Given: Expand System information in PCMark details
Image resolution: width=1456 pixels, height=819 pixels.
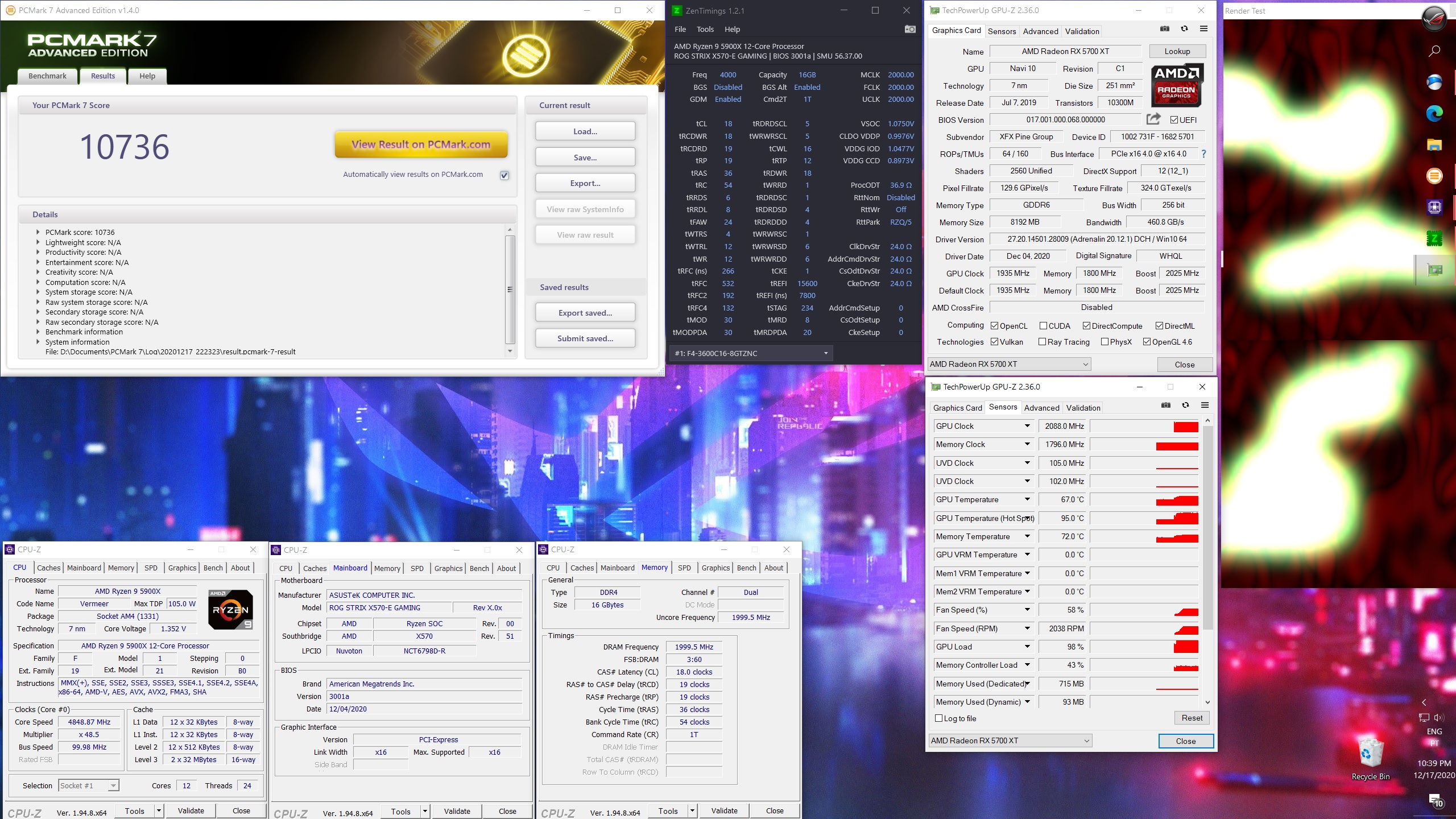Looking at the screenshot, I should click(38, 342).
